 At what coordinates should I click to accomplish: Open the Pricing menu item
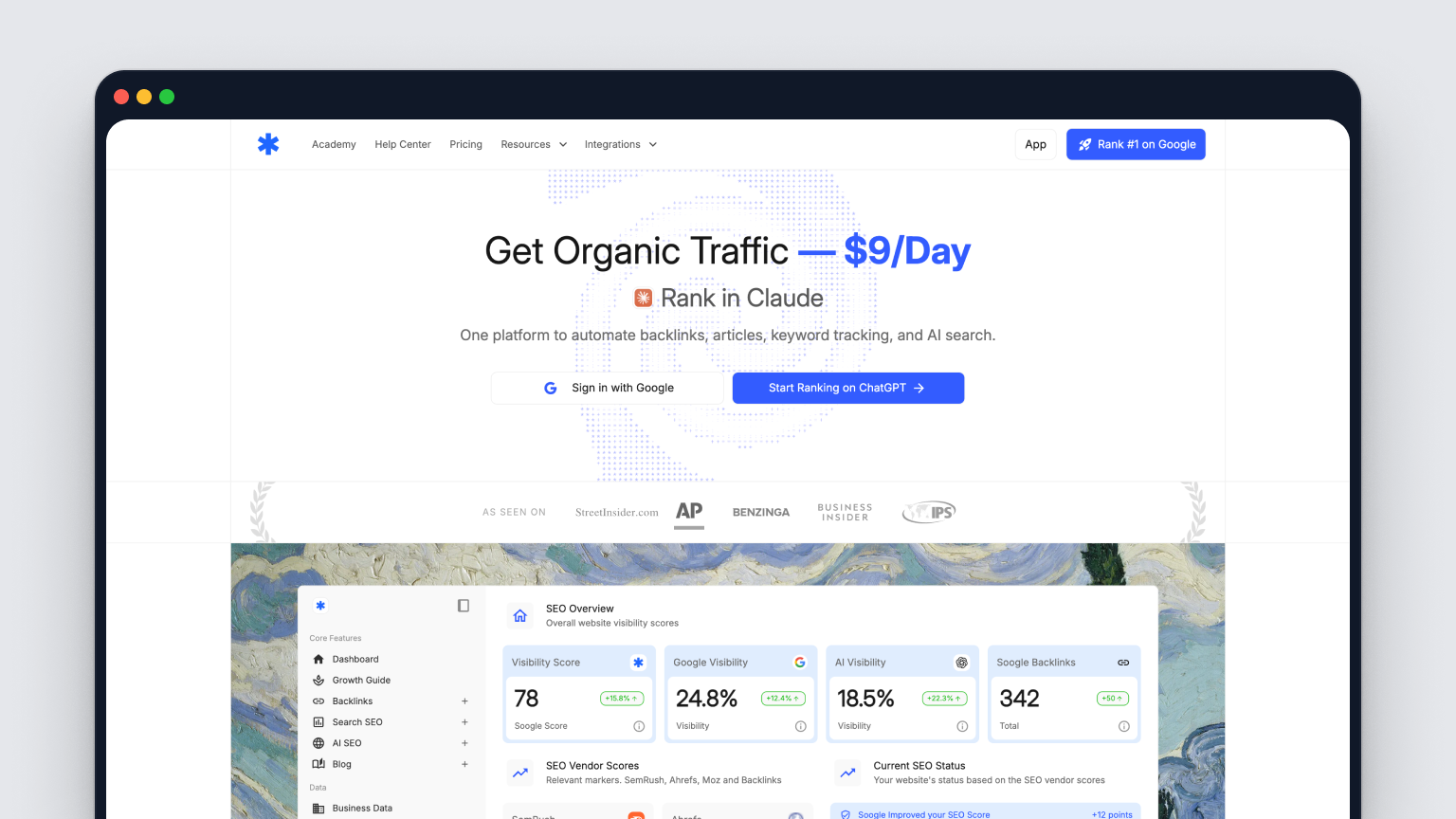465,144
